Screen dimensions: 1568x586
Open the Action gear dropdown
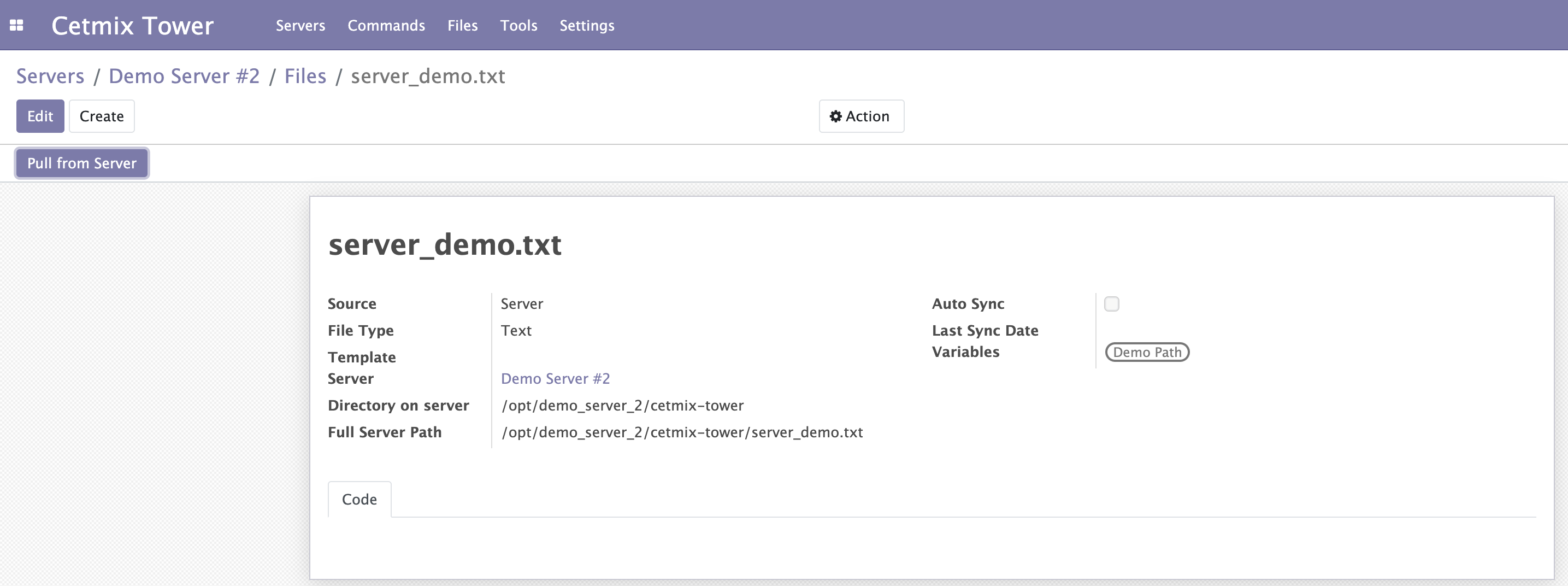click(x=860, y=116)
